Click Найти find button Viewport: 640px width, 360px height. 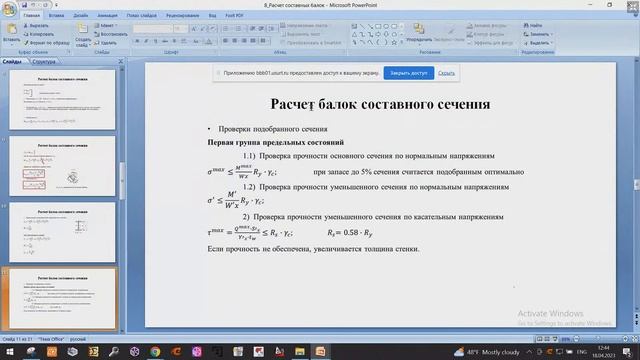[x=533, y=25]
